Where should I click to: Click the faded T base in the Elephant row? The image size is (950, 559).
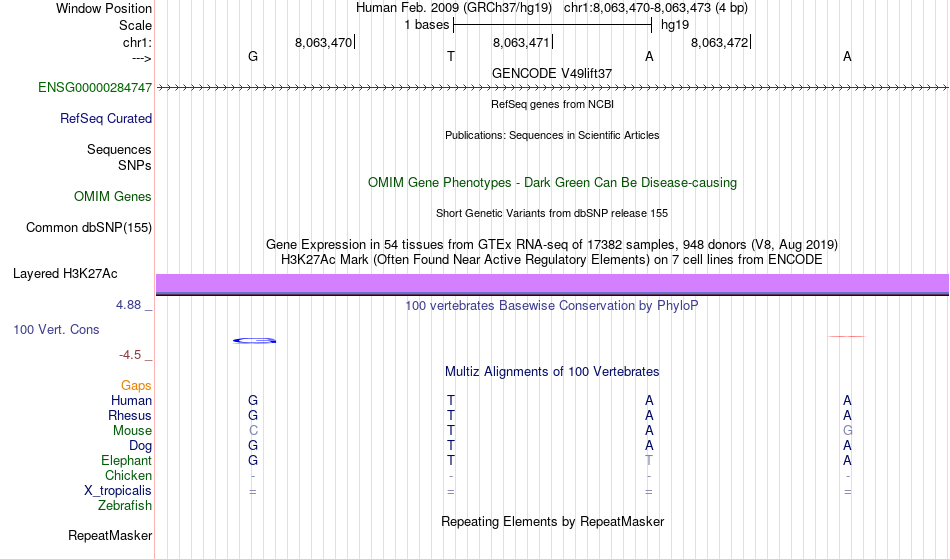point(649,461)
